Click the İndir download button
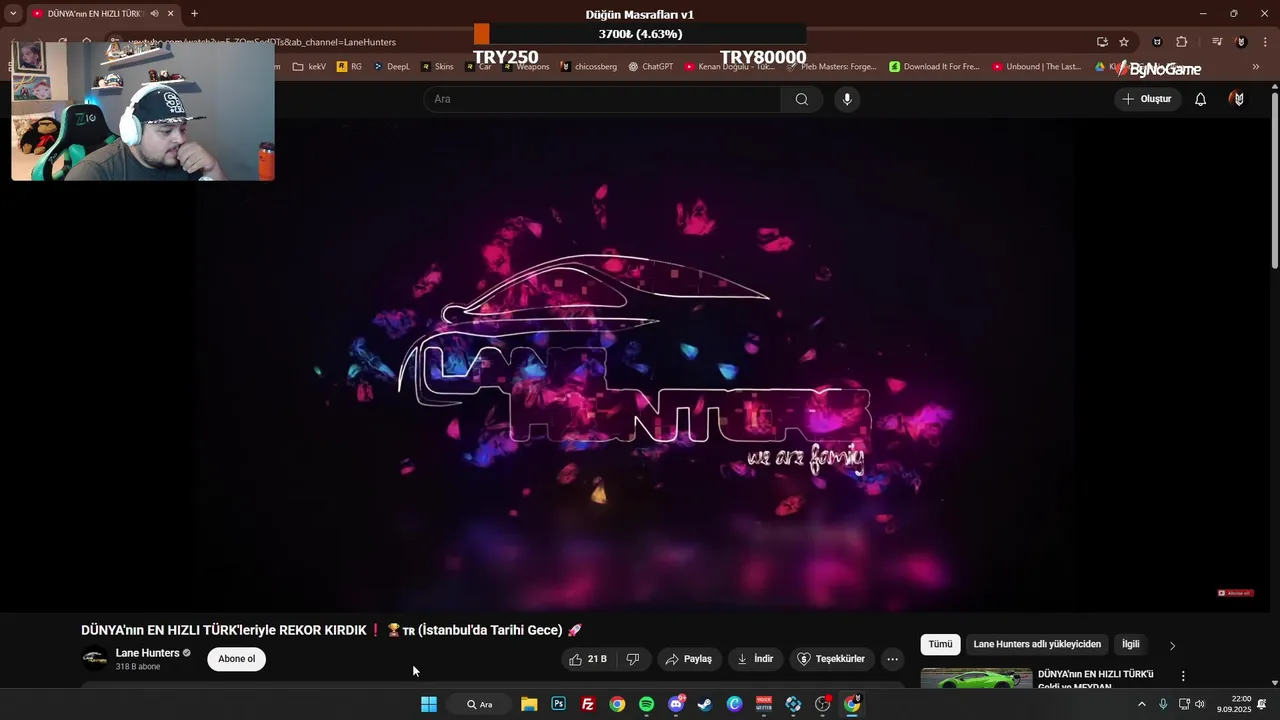Screen dimensions: 1280x720 tap(755, 659)
